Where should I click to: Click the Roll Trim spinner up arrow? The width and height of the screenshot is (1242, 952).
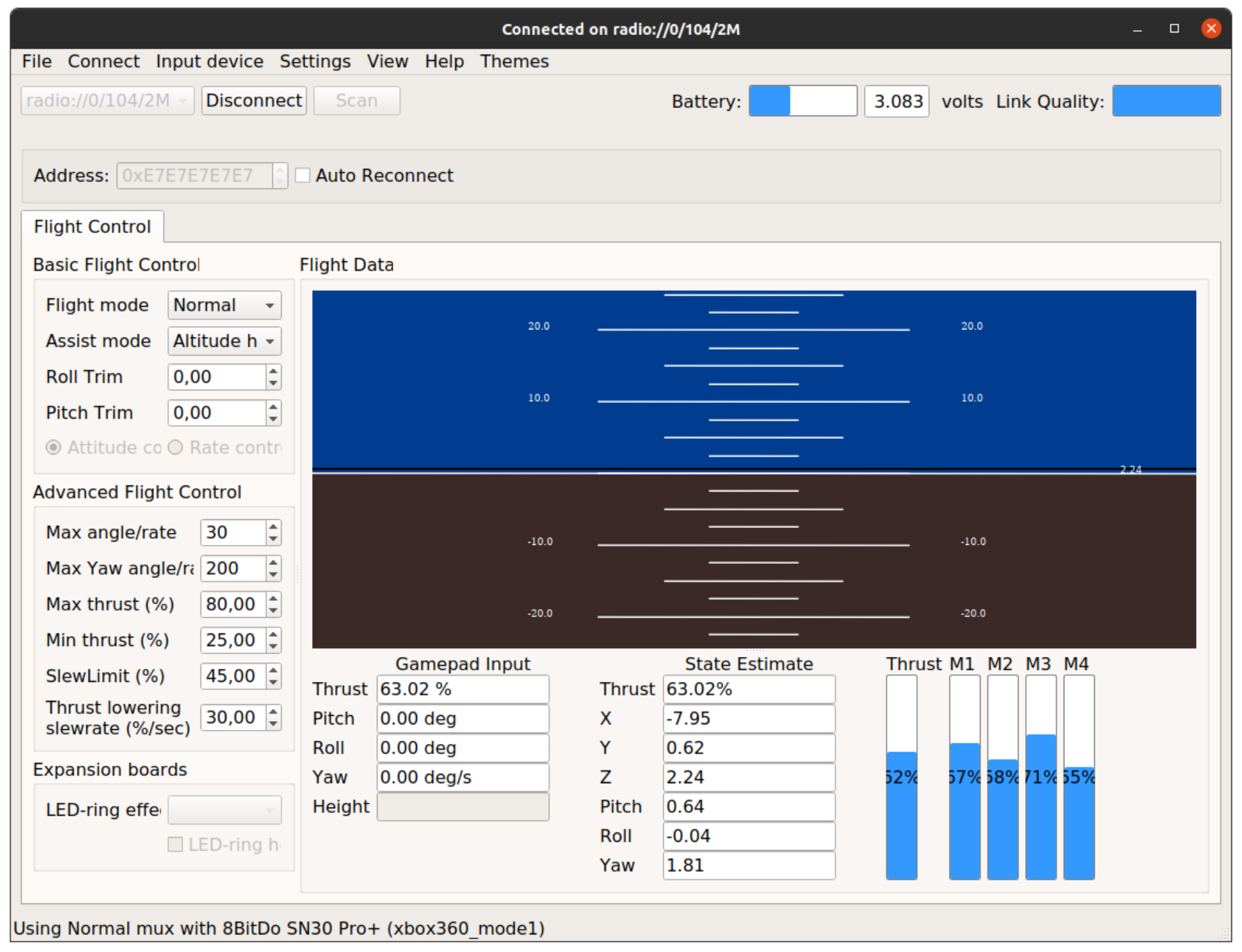273,371
